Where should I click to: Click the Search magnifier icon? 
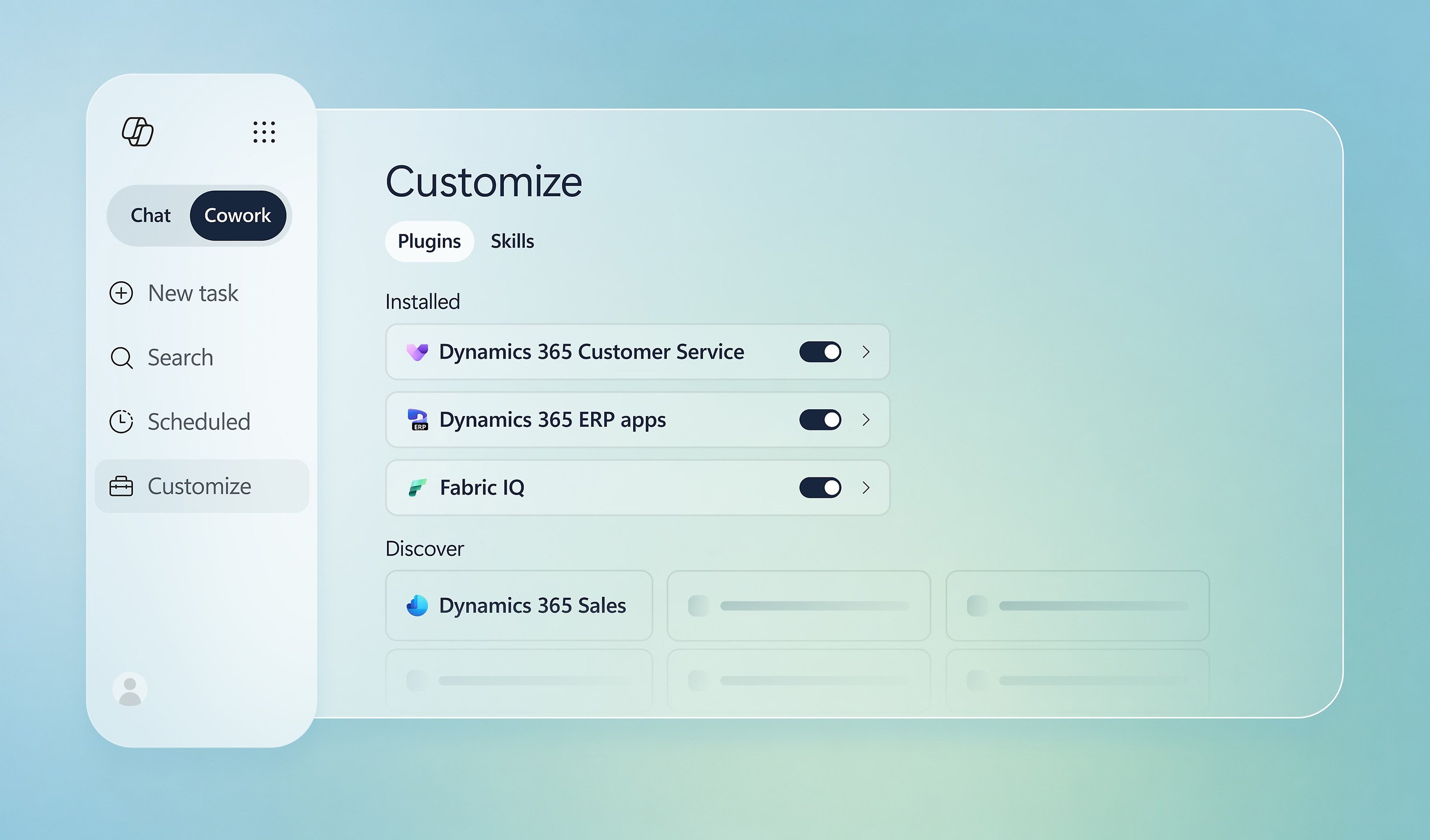[122, 358]
